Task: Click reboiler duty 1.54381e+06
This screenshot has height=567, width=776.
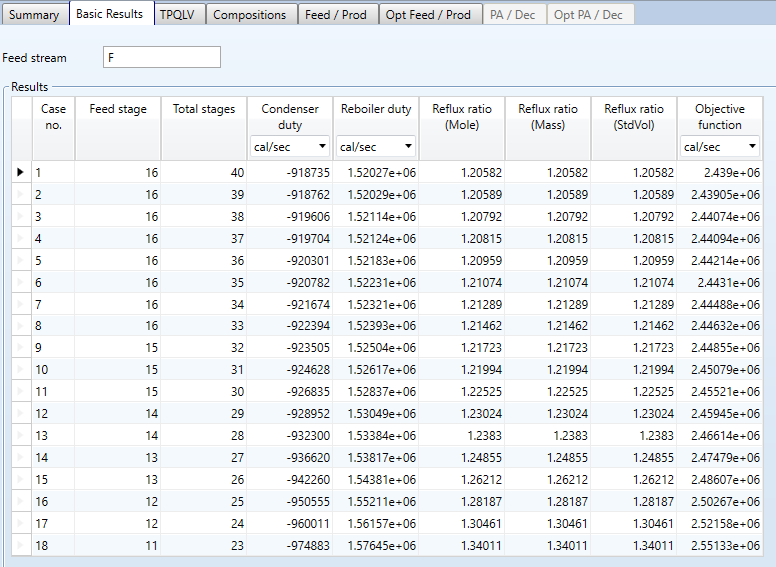Action: pyautogui.click(x=376, y=479)
